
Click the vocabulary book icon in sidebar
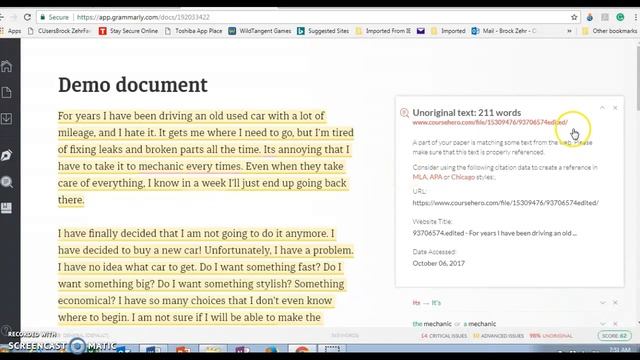click(7, 208)
